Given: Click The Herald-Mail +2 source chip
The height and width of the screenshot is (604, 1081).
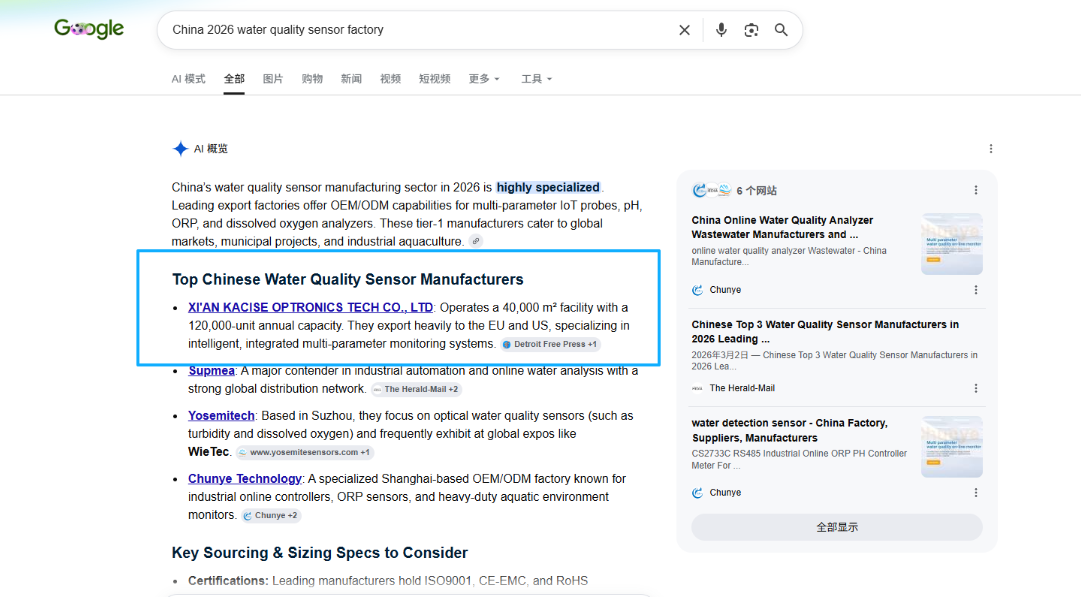Looking at the screenshot, I should point(416,389).
